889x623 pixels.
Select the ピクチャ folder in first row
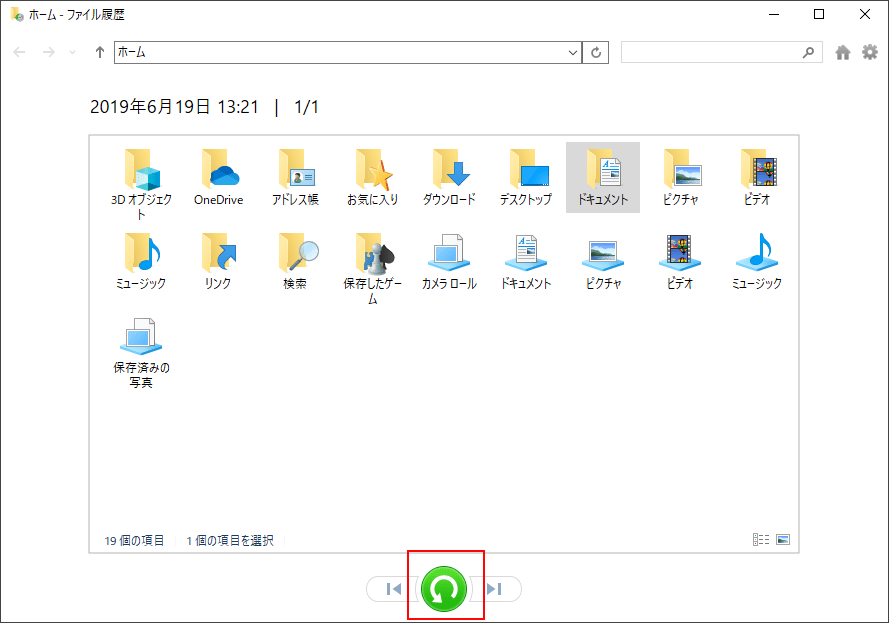(680, 177)
